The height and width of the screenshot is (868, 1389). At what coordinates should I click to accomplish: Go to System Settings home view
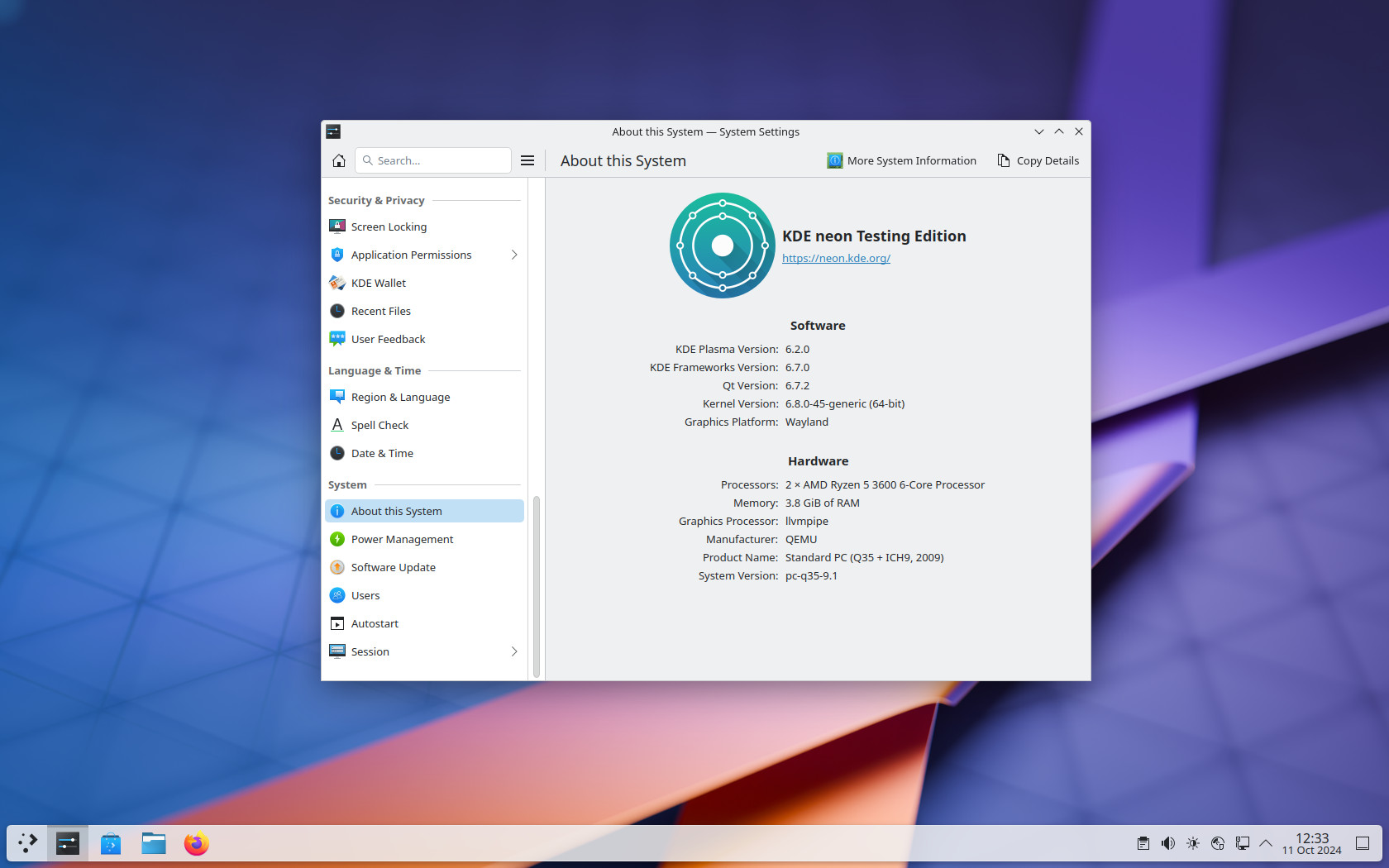[338, 160]
